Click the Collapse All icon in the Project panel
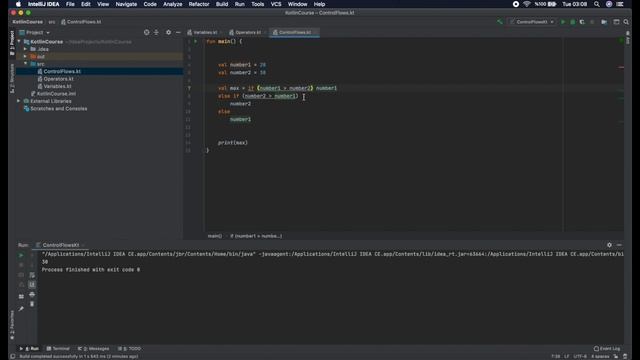Screen dimensions: 640x360 (156, 32)
